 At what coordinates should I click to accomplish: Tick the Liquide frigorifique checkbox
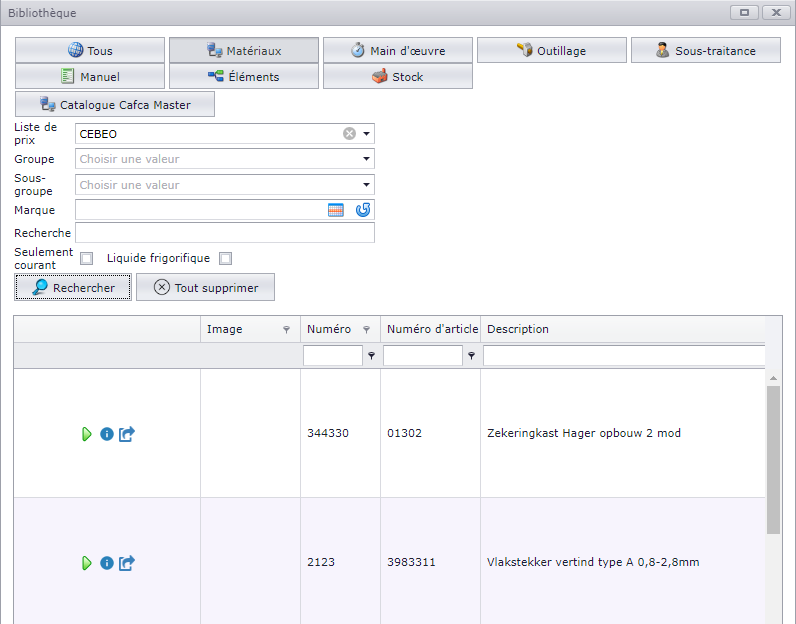[226, 258]
